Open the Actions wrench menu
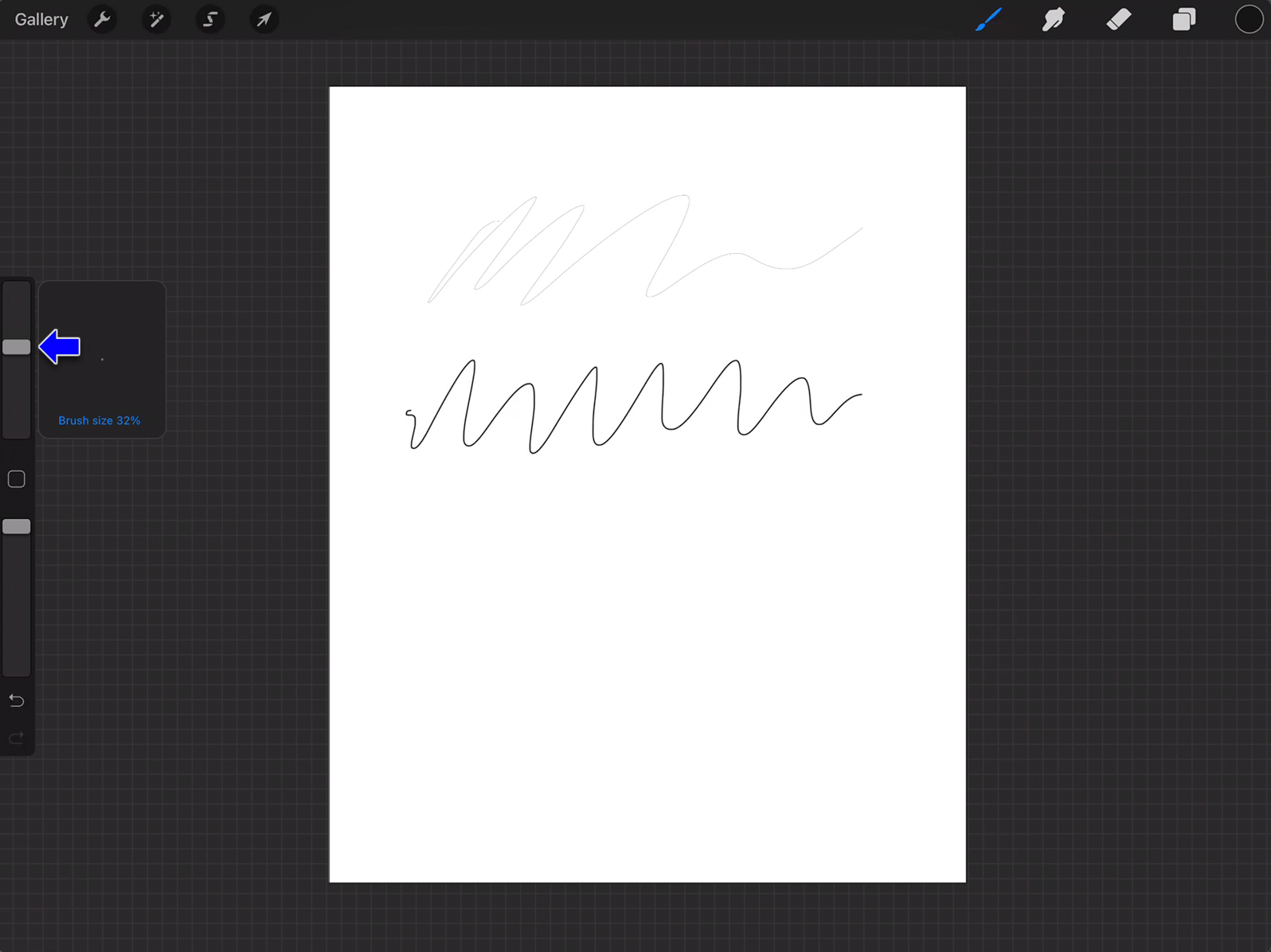 (x=102, y=19)
